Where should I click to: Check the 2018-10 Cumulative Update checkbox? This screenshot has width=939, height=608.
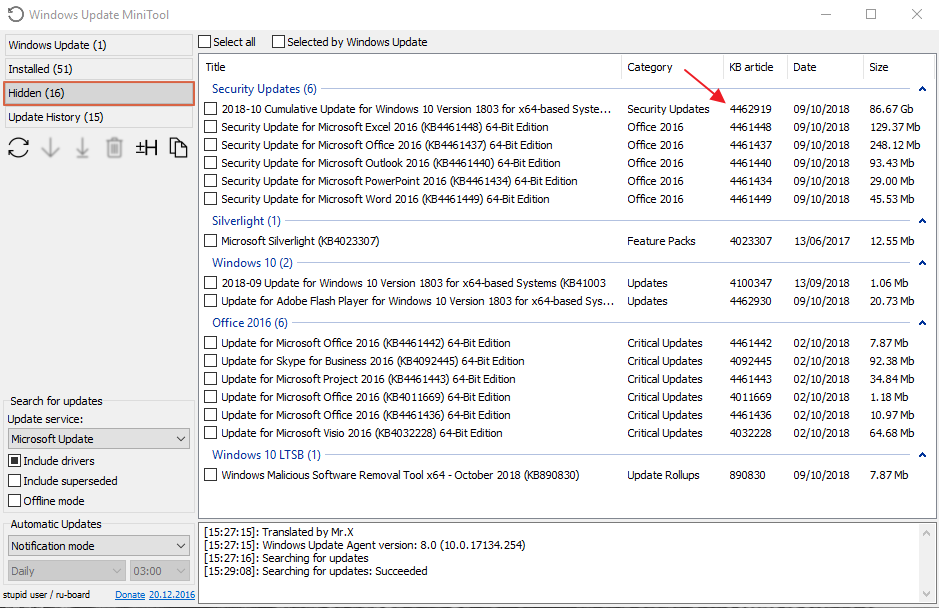click(x=210, y=109)
